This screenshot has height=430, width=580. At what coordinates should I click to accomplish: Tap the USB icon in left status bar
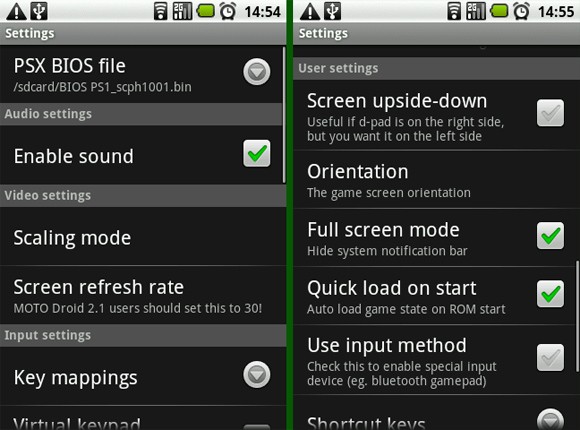[x=39, y=11]
